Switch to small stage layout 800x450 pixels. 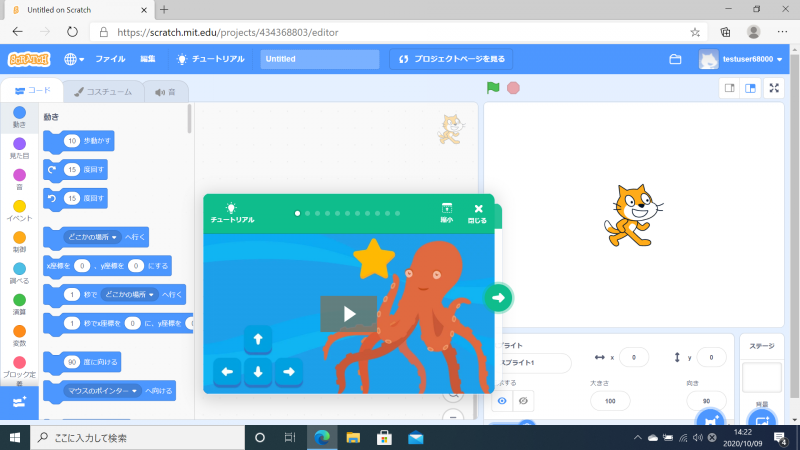[x=730, y=88]
